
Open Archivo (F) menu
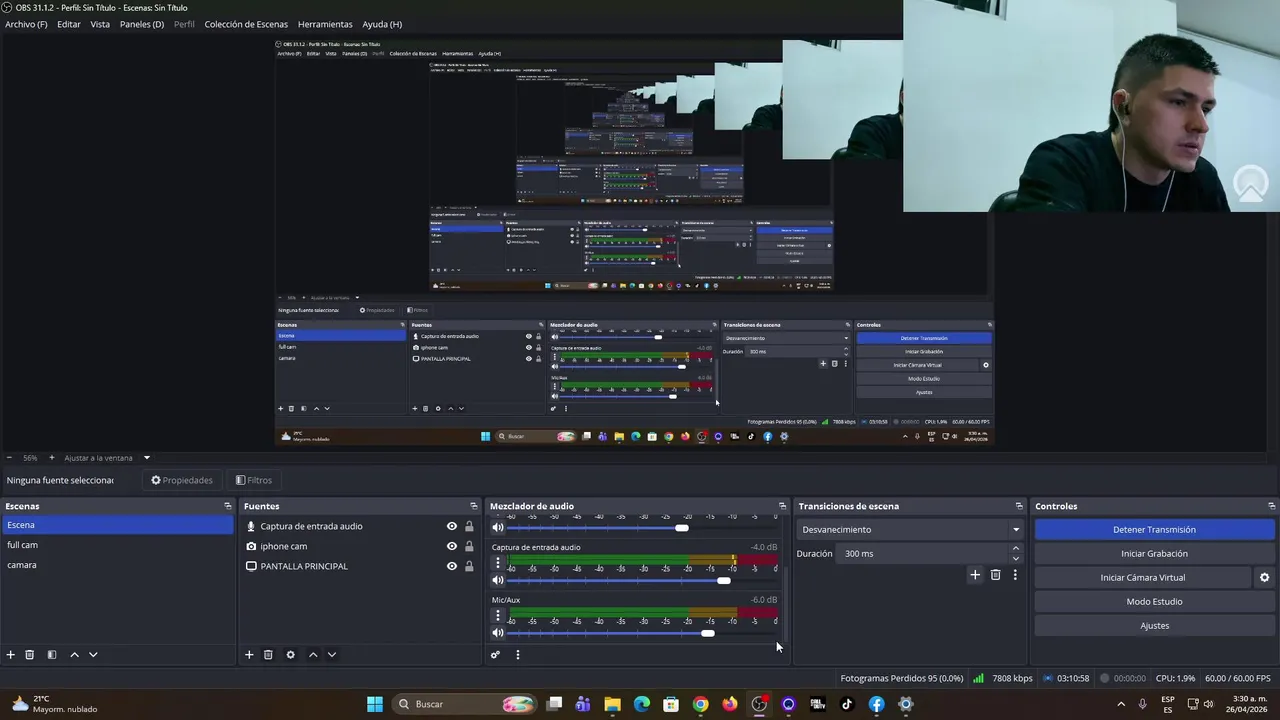point(26,24)
